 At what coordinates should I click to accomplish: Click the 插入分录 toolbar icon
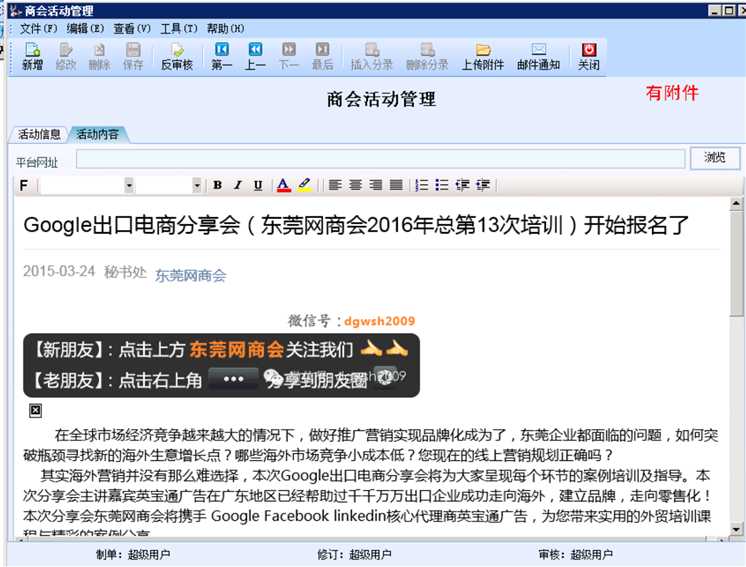coord(372,56)
